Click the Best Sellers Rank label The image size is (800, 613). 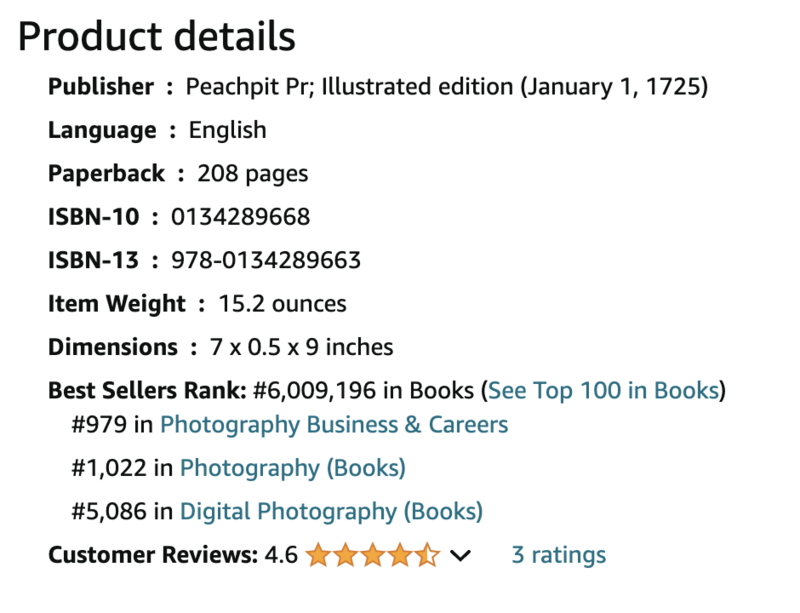(x=147, y=391)
